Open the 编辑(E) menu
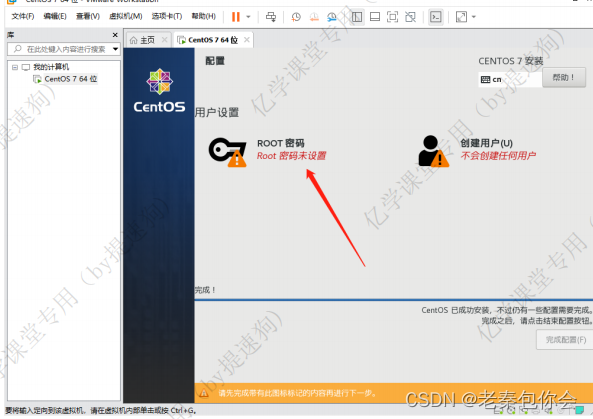 (x=55, y=16)
